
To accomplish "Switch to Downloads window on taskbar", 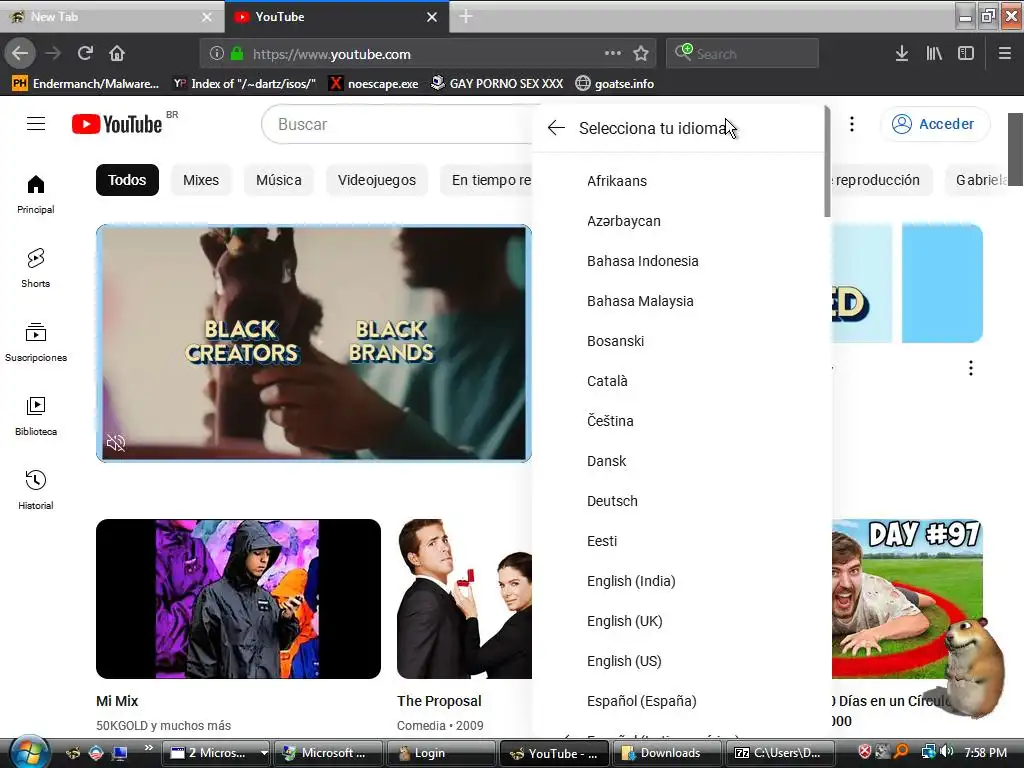I will [666, 753].
